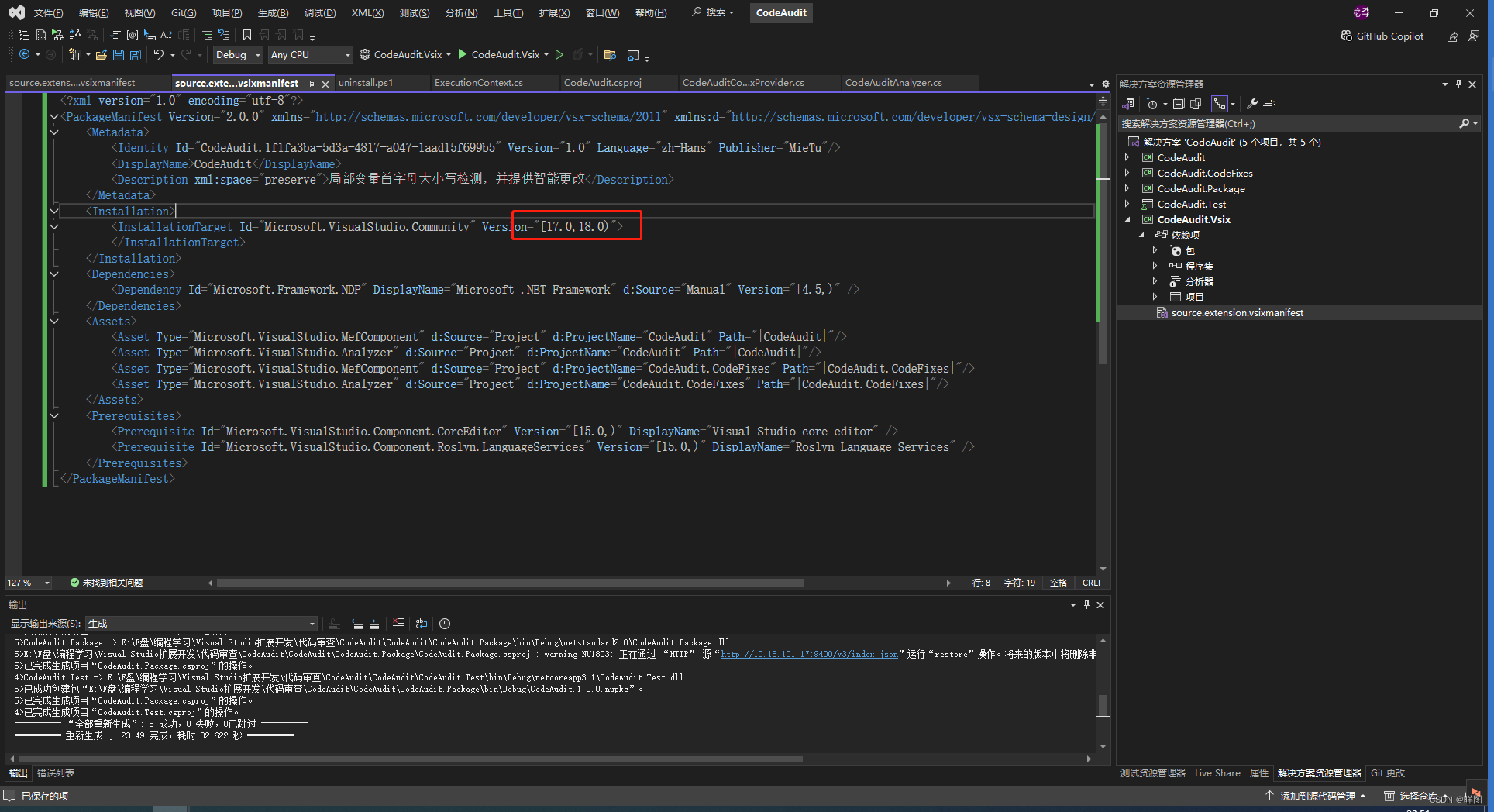This screenshot has height=812, width=1494.
Task: Click the Save icon in the toolbar
Action: pos(119,55)
